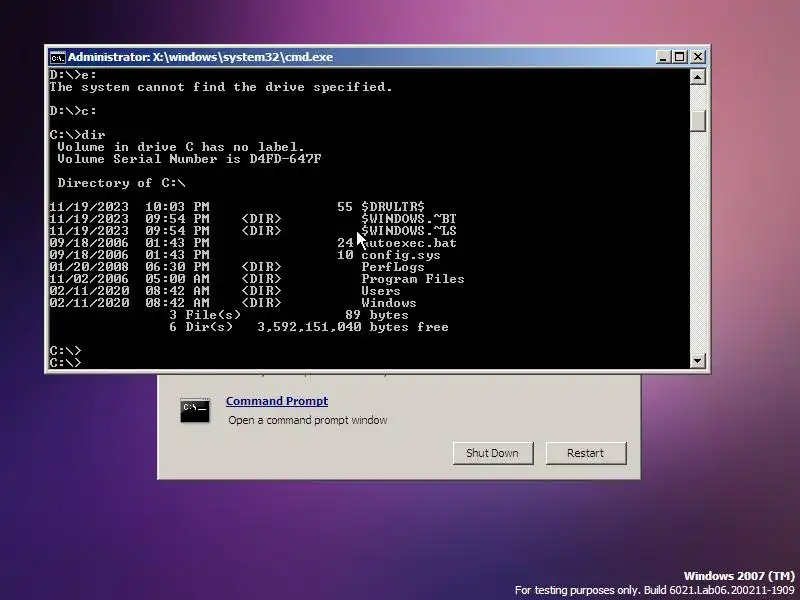Maximize the cmd.exe window
This screenshot has width=800, height=600.
point(679,57)
